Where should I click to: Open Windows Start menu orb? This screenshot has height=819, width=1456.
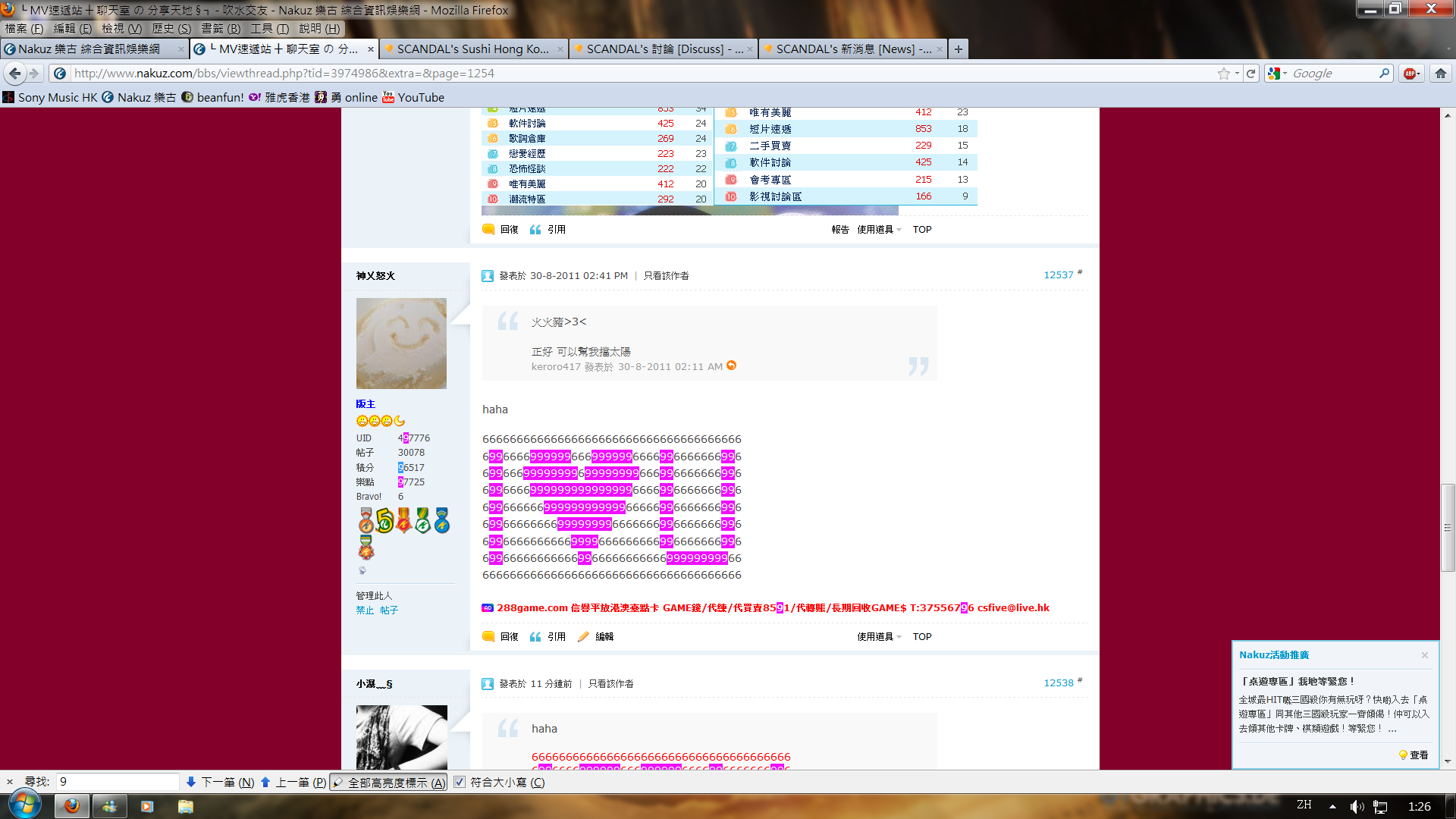(24, 805)
